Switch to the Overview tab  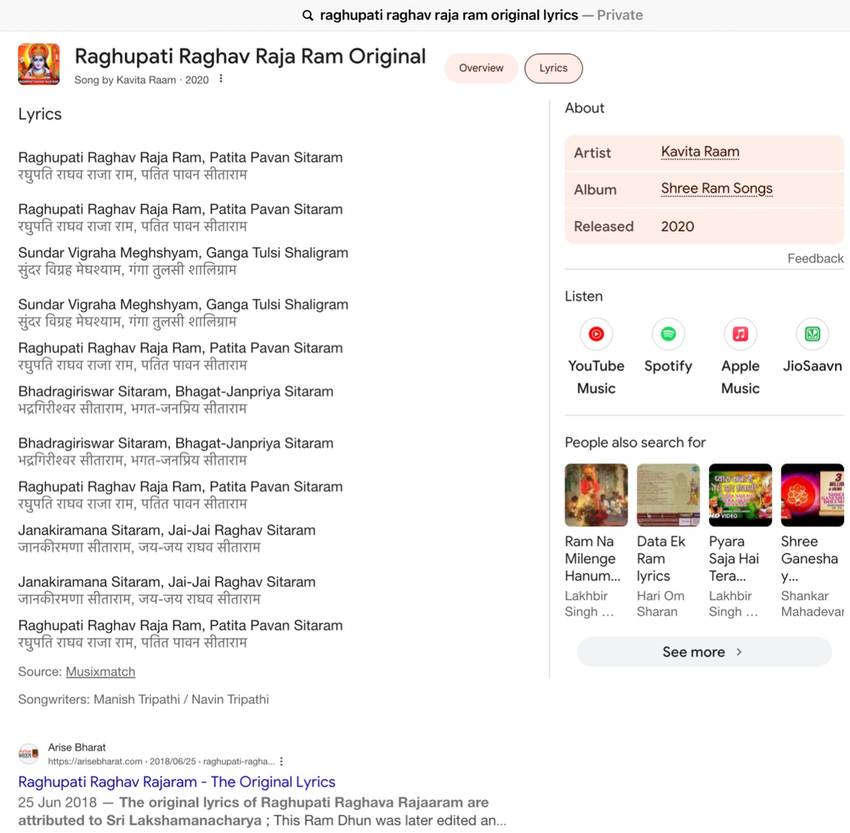click(x=481, y=68)
